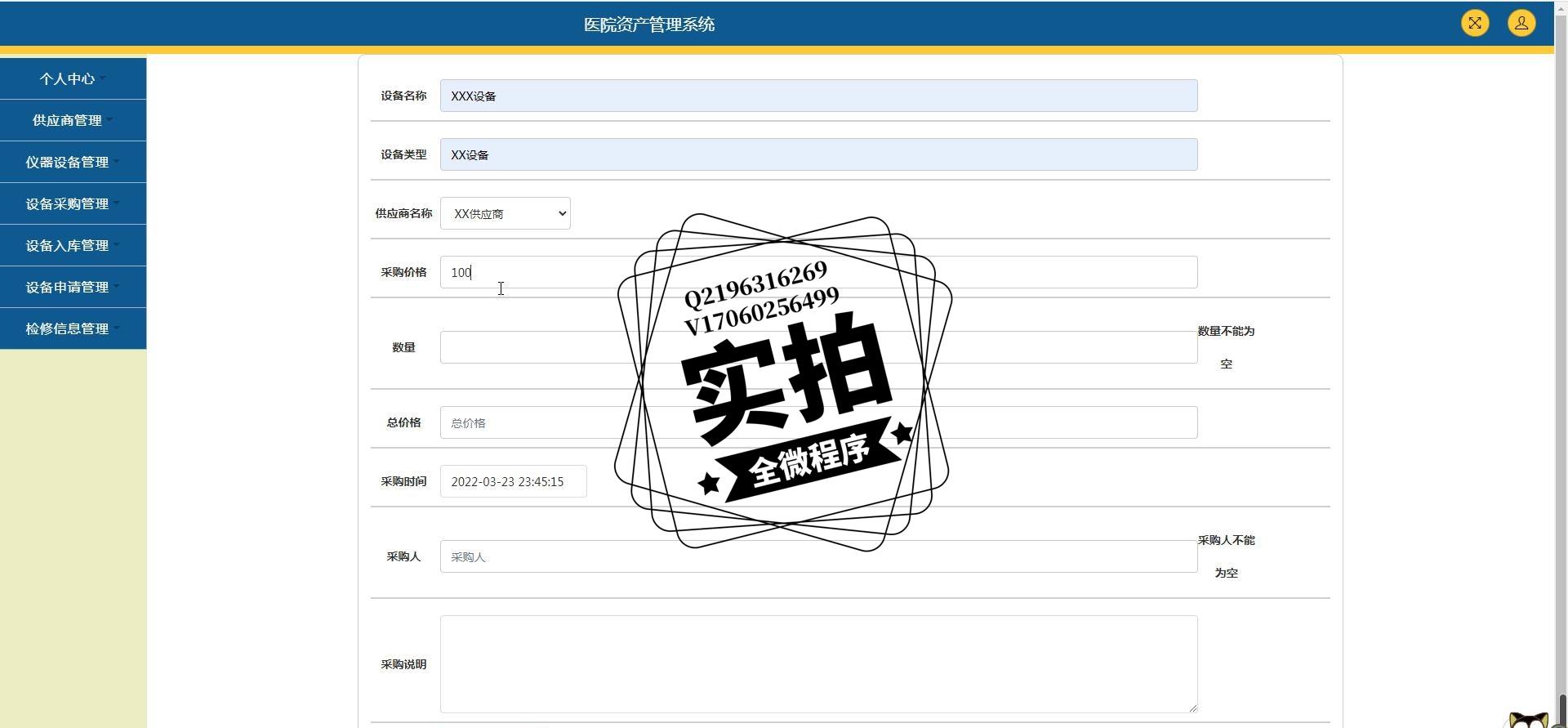The height and width of the screenshot is (728, 1568).
Task: Open the user profile icon in header
Action: tap(1521, 23)
